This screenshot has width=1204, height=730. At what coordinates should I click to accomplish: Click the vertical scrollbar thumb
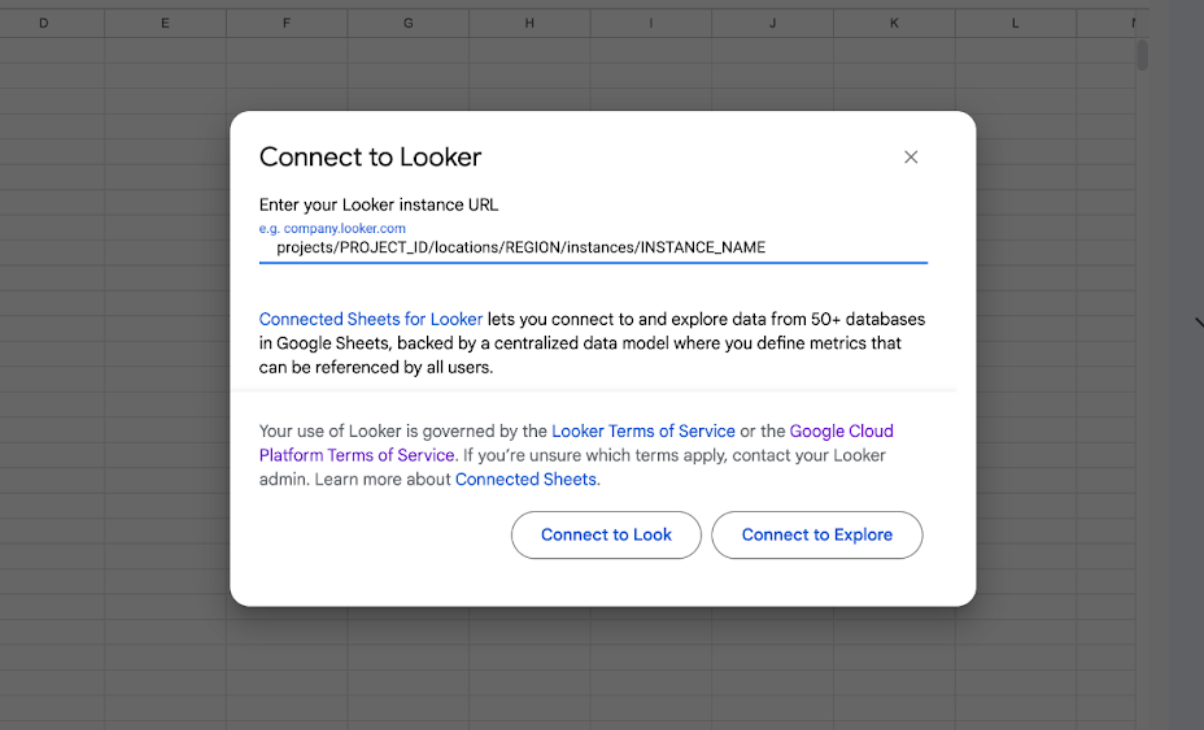[1142, 55]
